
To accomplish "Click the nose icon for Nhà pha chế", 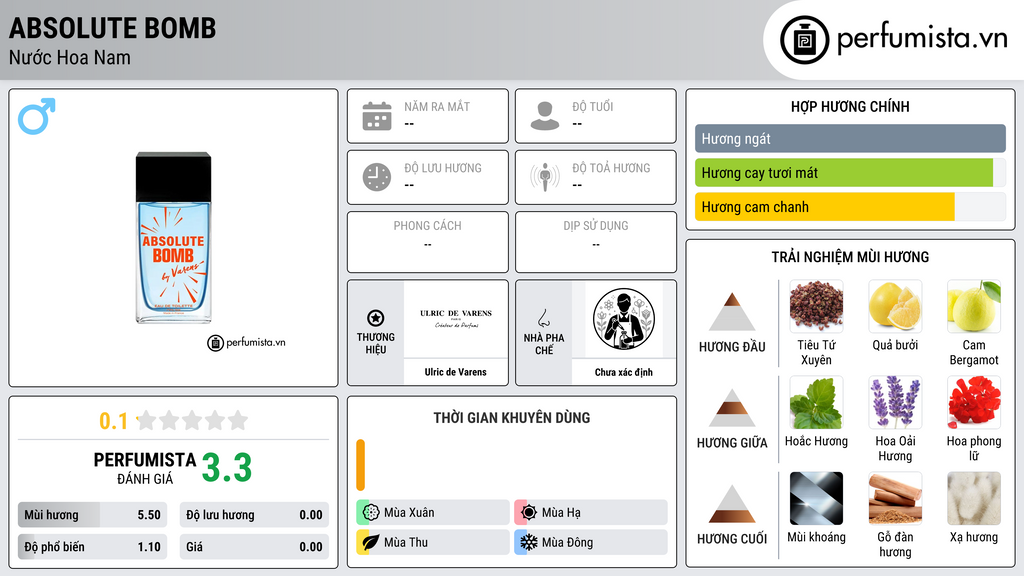I will [x=543, y=318].
